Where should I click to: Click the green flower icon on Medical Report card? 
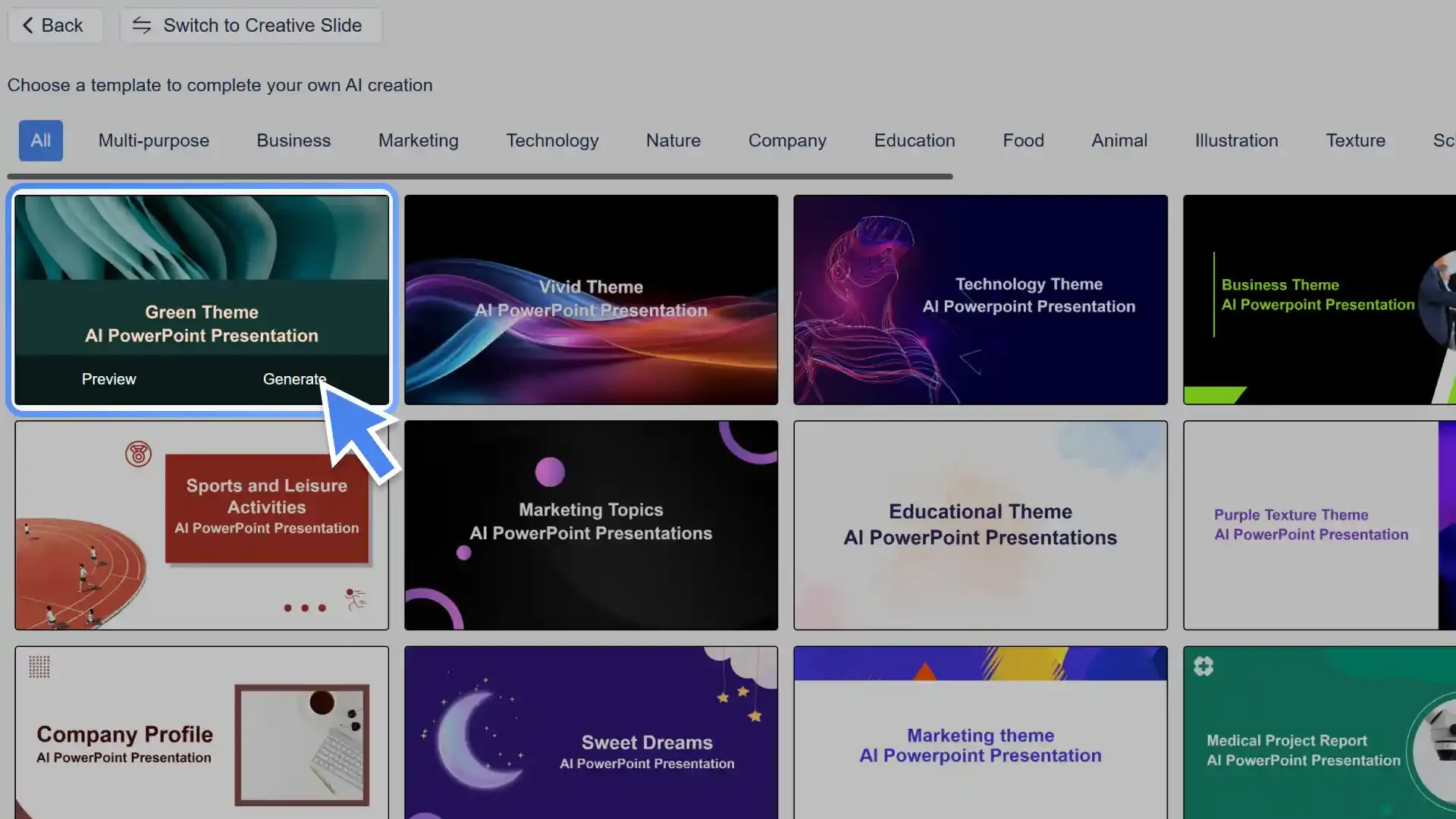point(1204,666)
